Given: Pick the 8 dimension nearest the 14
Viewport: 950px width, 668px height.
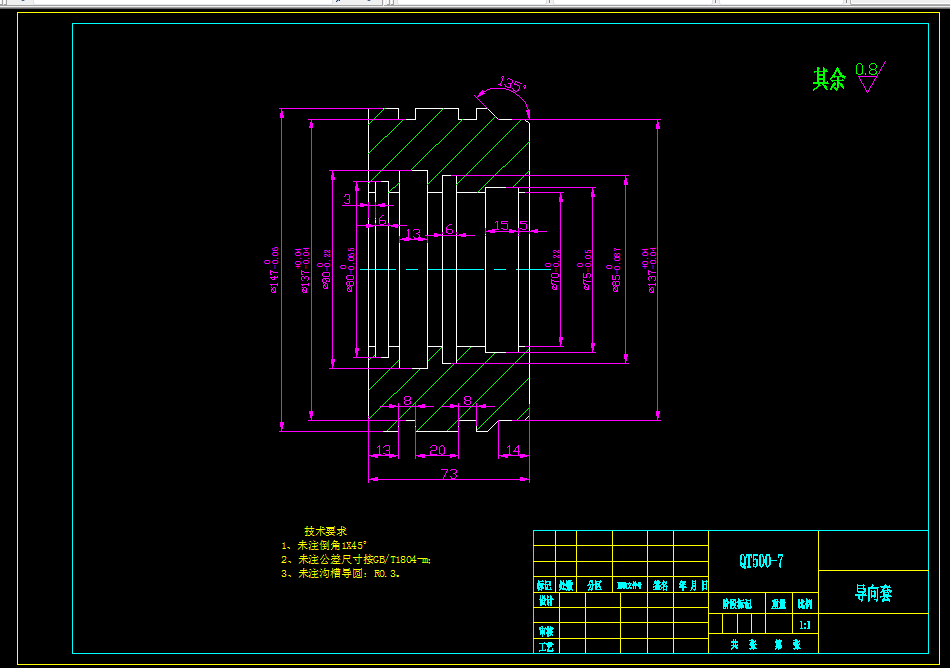Looking at the screenshot, I should coord(467,400).
